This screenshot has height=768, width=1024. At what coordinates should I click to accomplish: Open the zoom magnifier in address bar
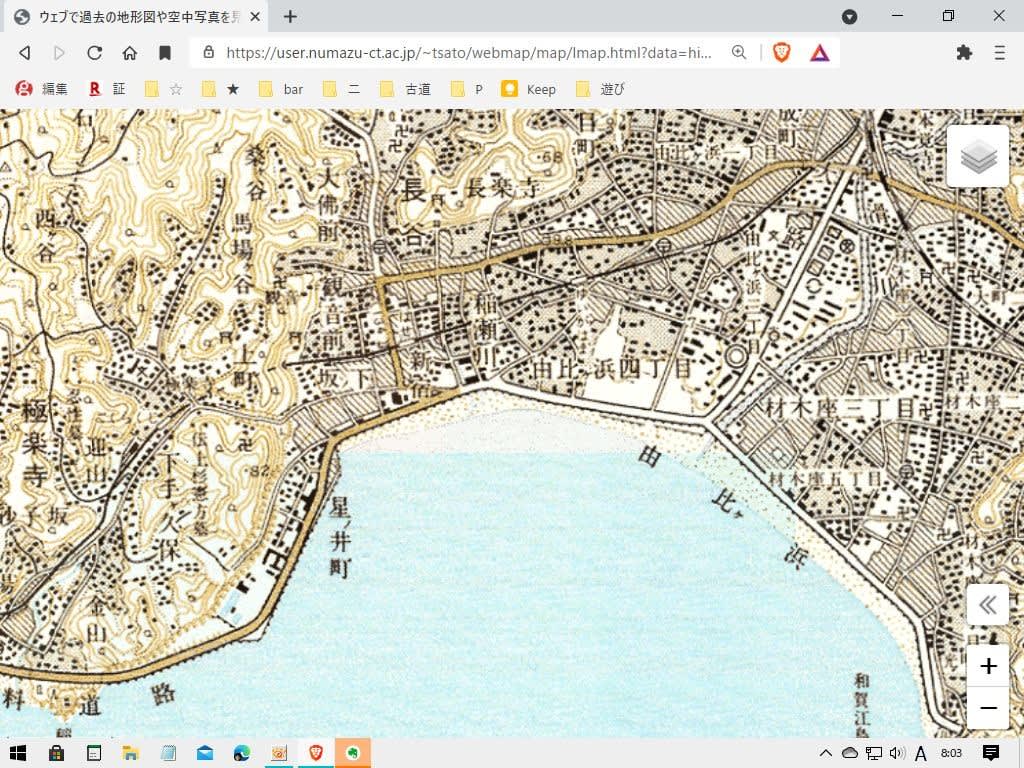click(739, 52)
